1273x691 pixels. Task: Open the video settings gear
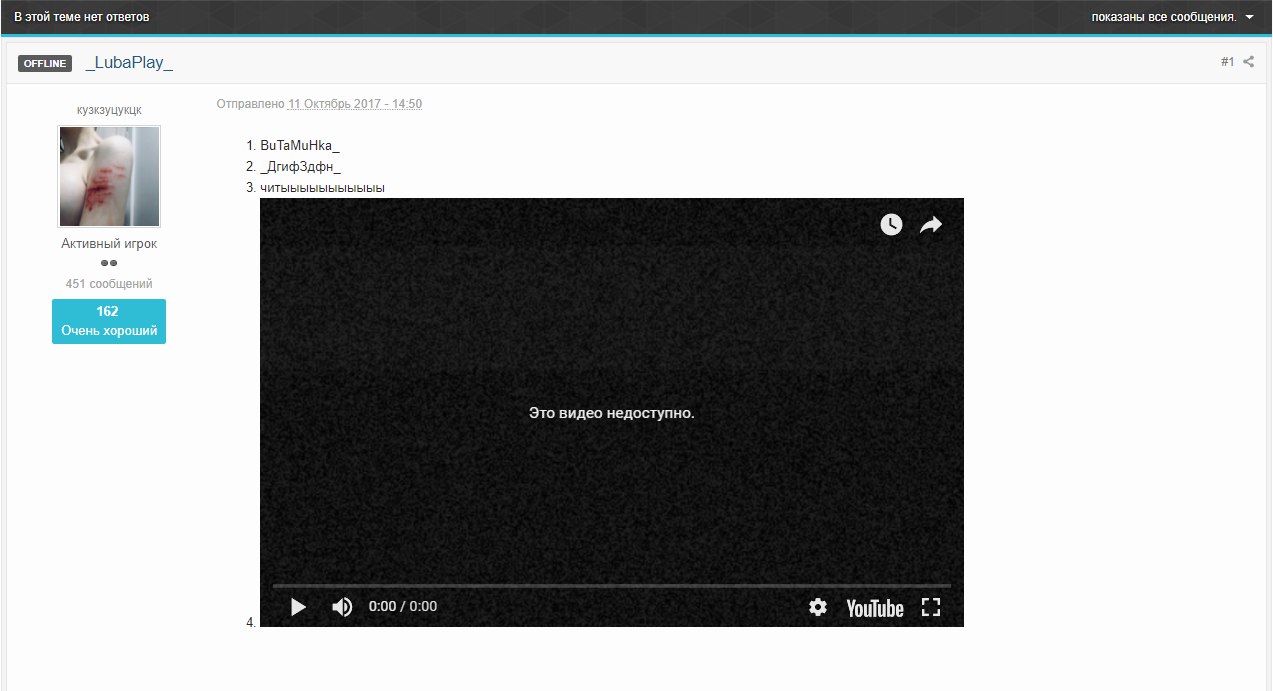[x=818, y=607]
